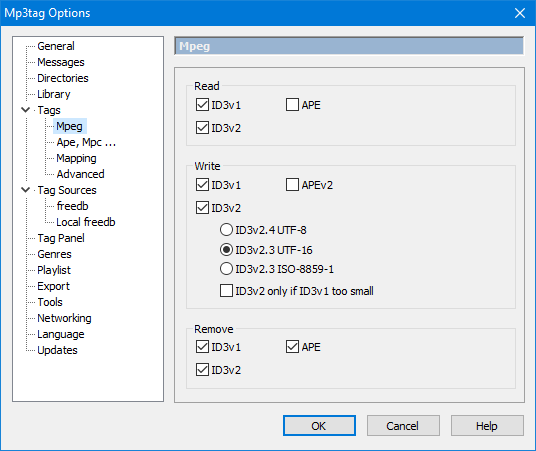536x451 pixels.
Task: Go to the freedb tag source
Action: pyautogui.click(x=72, y=206)
